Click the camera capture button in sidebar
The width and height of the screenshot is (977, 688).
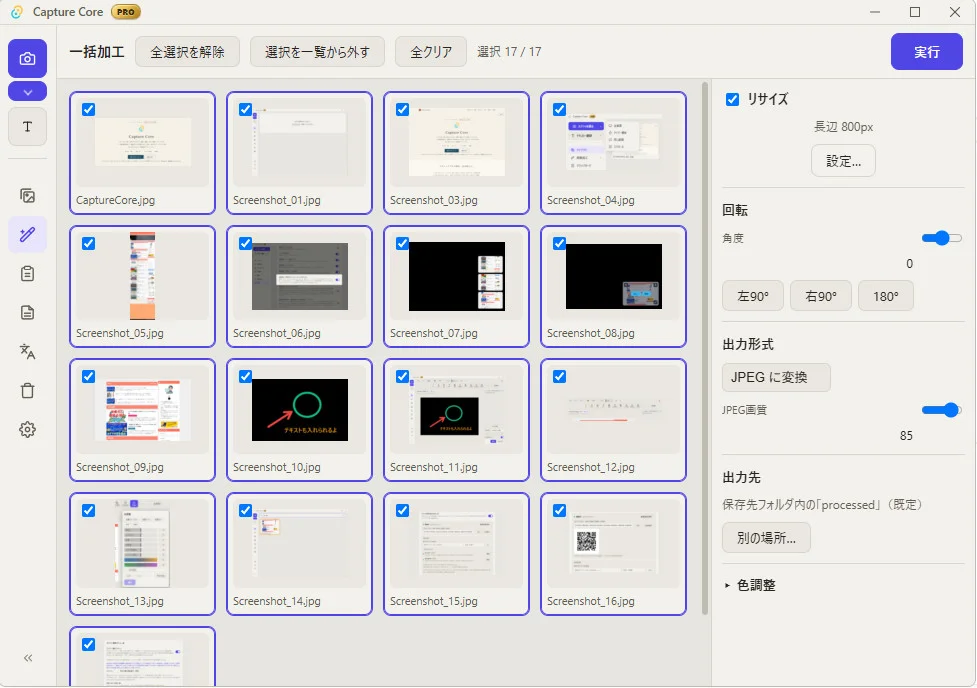(27, 59)
